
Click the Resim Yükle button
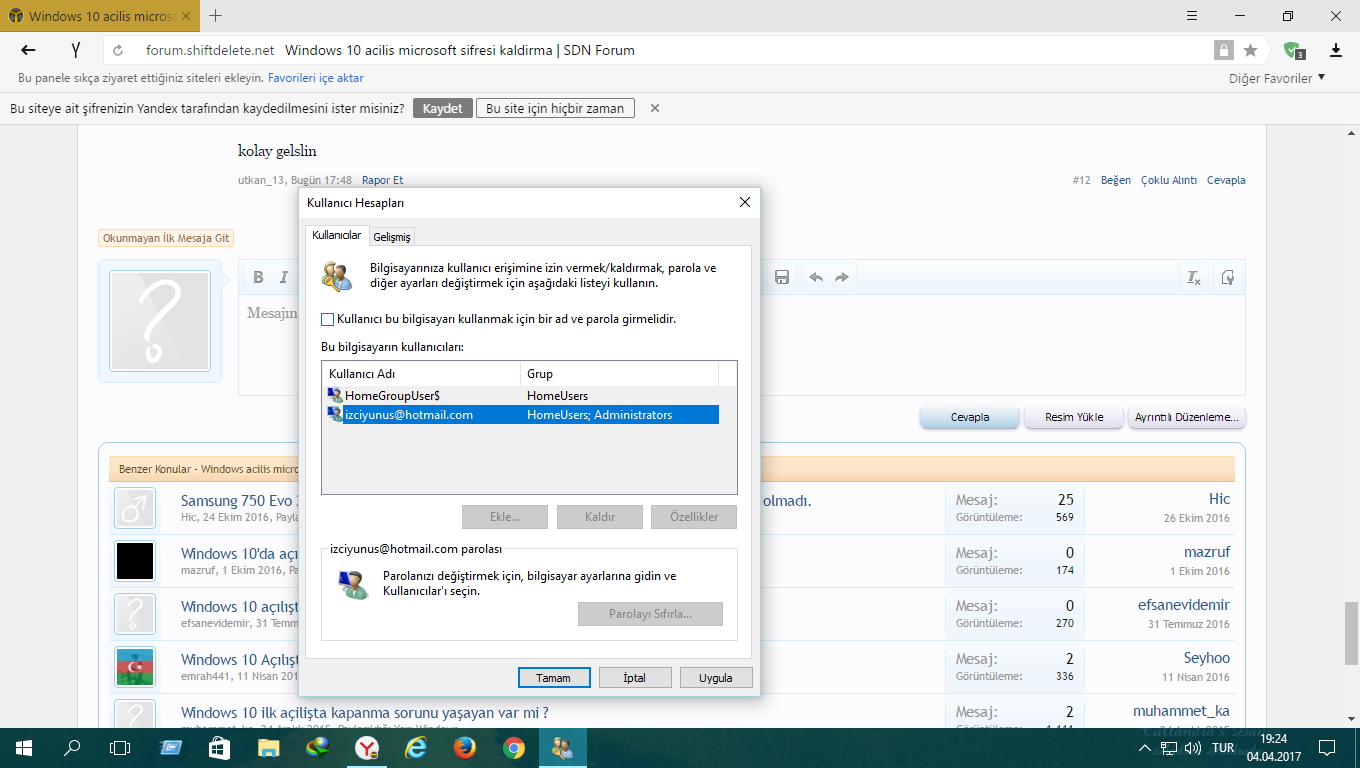[1074, 417]
